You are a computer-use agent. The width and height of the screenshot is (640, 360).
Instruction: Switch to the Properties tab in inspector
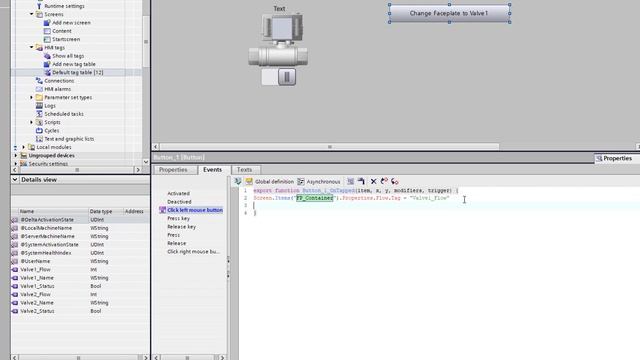click(x=173, y=169)
